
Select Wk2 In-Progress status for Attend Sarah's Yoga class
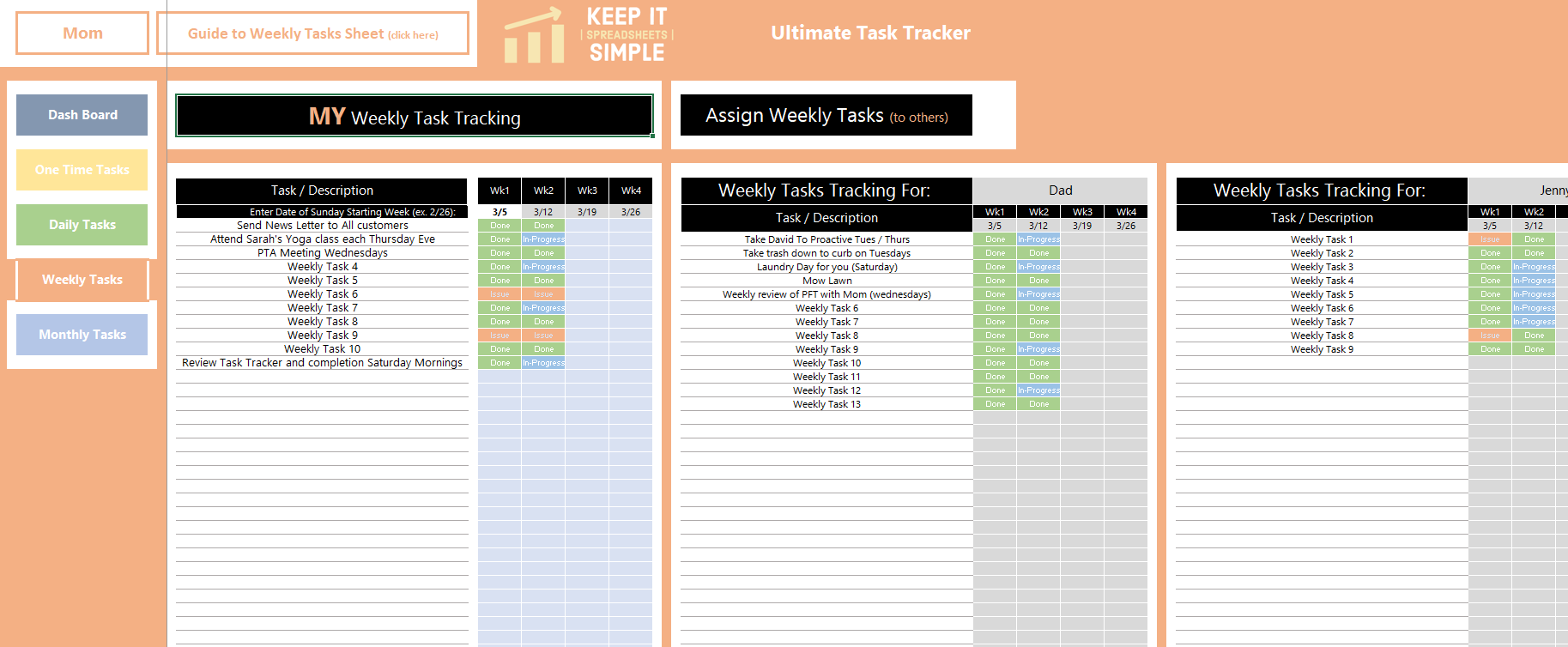(543, 239)
